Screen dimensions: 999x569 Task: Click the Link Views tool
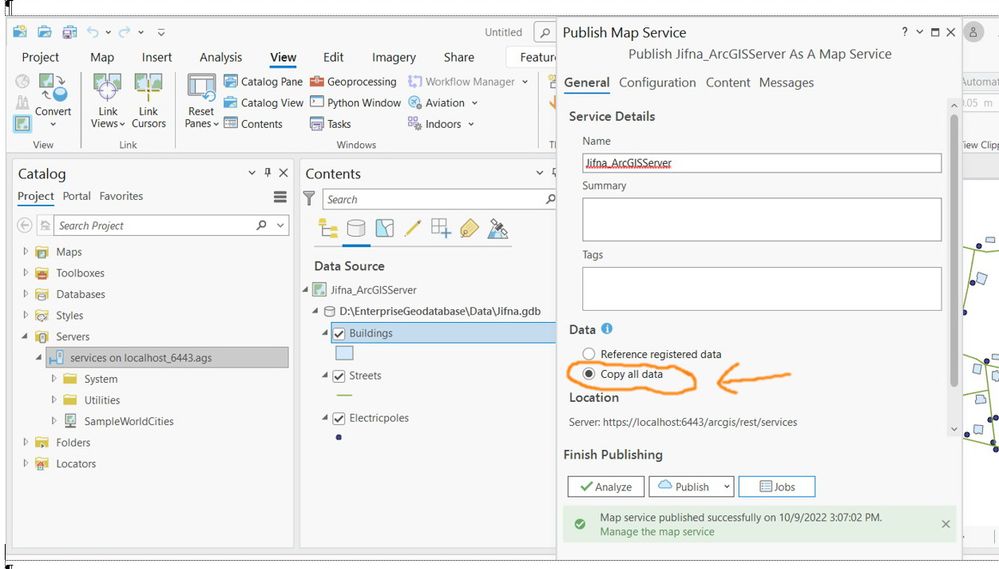(108, 101)
